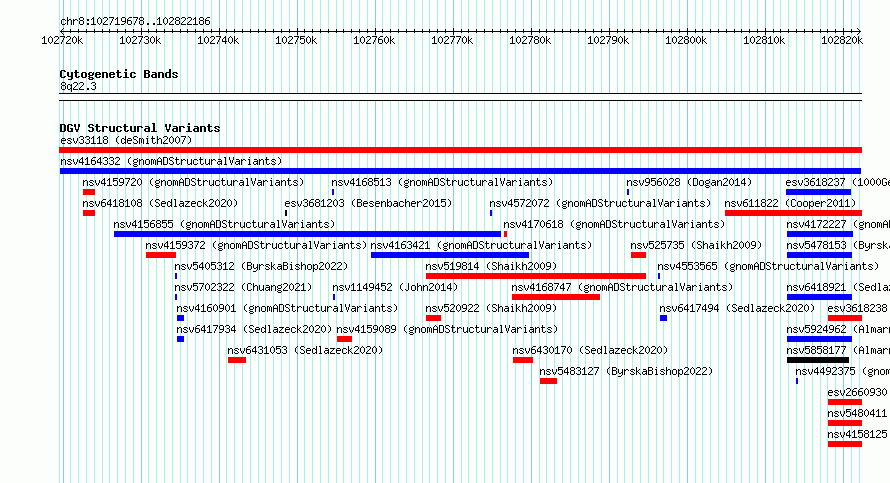Open variant nsv4159372 details
This screenshot has width=890, height=483.
(x=256, y=245)
